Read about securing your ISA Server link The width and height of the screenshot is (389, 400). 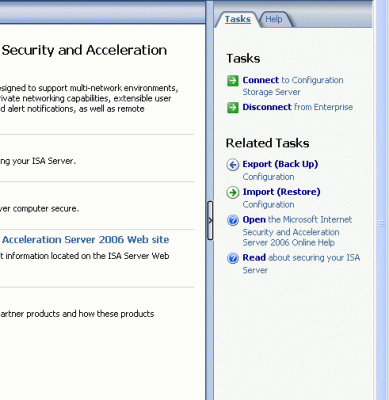301,263
